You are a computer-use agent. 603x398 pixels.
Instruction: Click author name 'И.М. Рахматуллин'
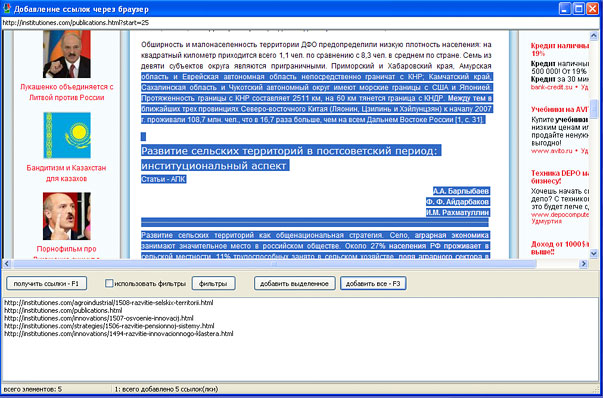pyautogui.click(x=458, y=212)
